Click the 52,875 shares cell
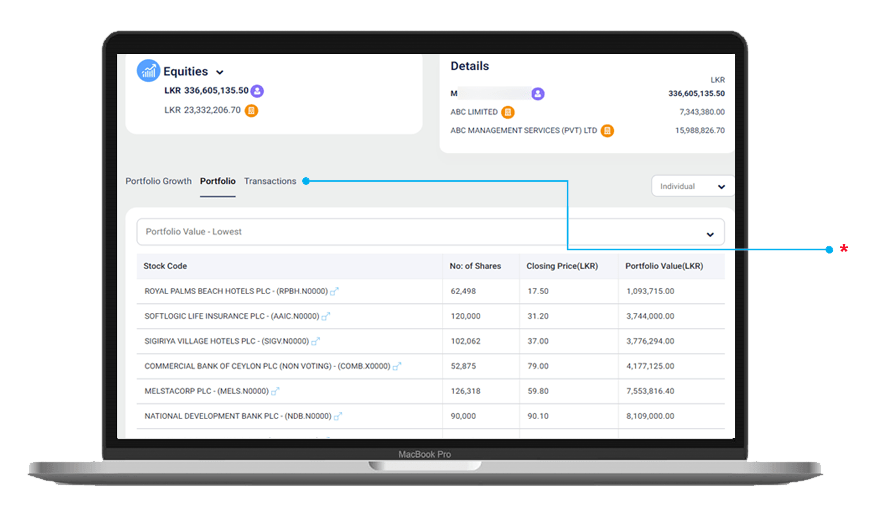This screenshot has height=515, width=880. (x=463, y=366)
